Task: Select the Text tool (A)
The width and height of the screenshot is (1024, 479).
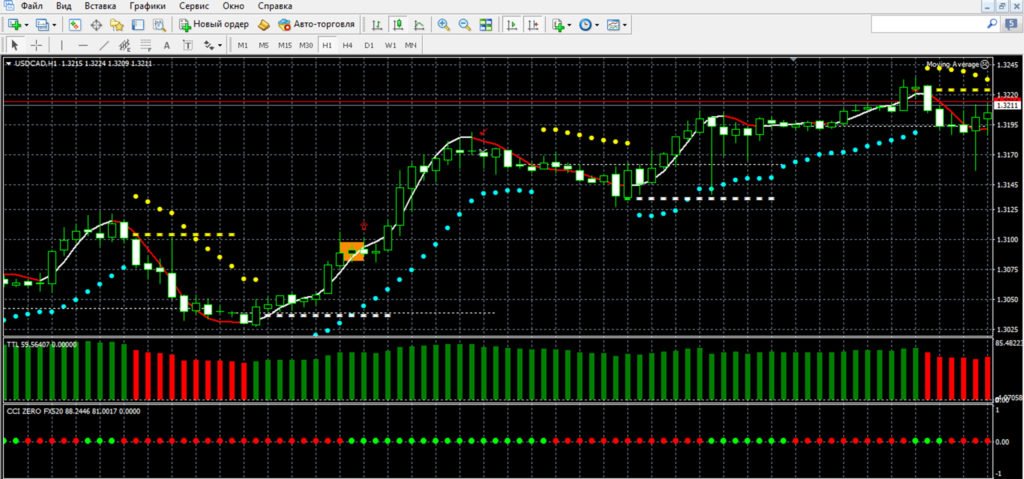Action: (x=167, y=45)
